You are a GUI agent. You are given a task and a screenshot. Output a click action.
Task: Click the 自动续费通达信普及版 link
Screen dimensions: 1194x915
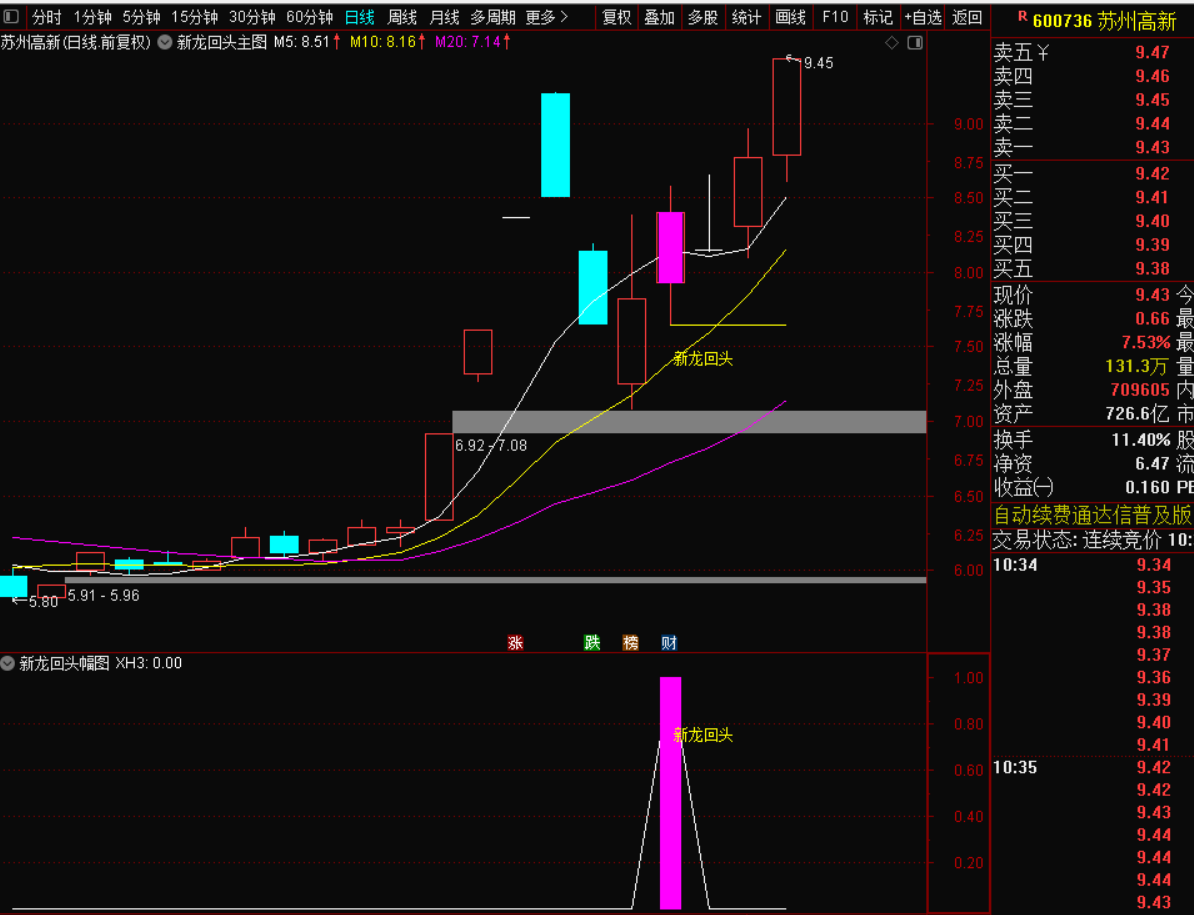tap(1093, 515)
